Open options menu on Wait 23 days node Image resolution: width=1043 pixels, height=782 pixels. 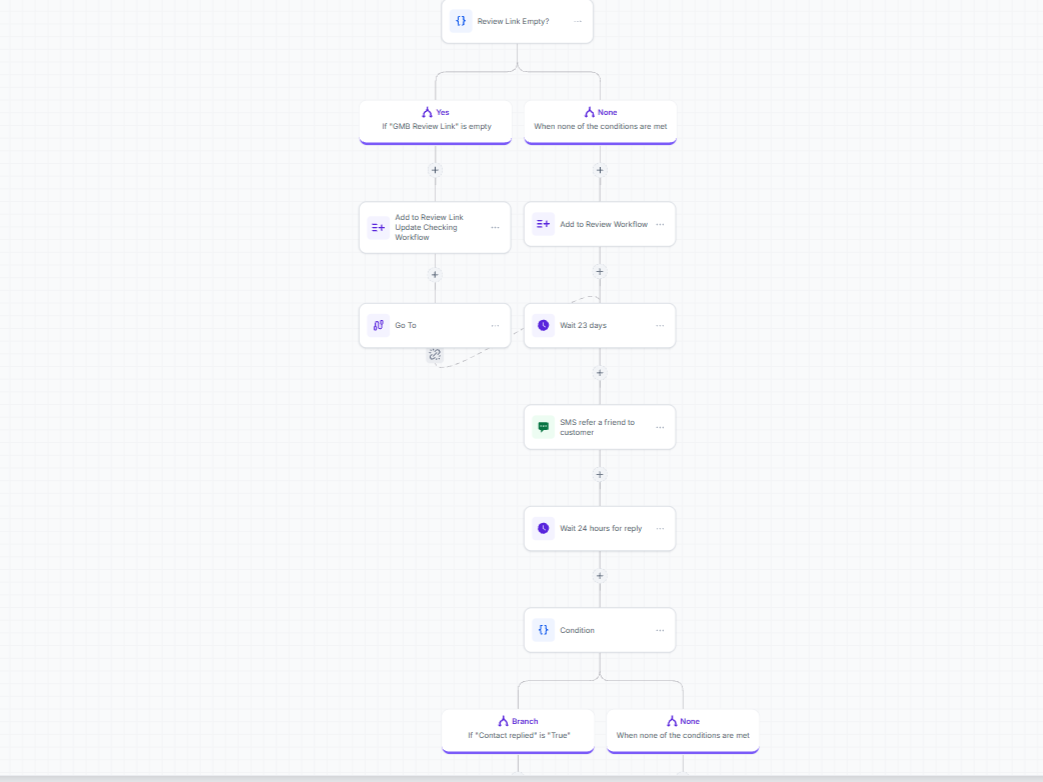pos(660,325)
